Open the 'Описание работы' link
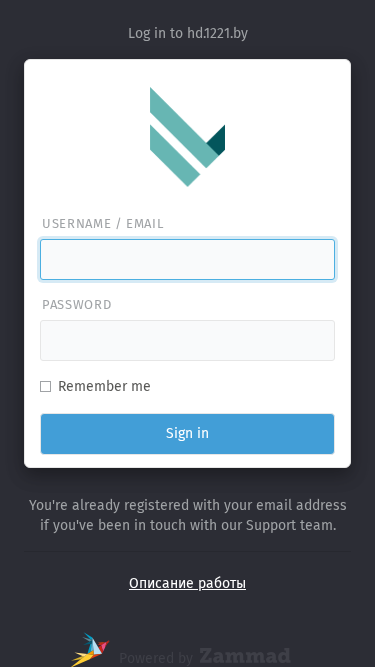375x667 pixels. click(x=188, y=583)
